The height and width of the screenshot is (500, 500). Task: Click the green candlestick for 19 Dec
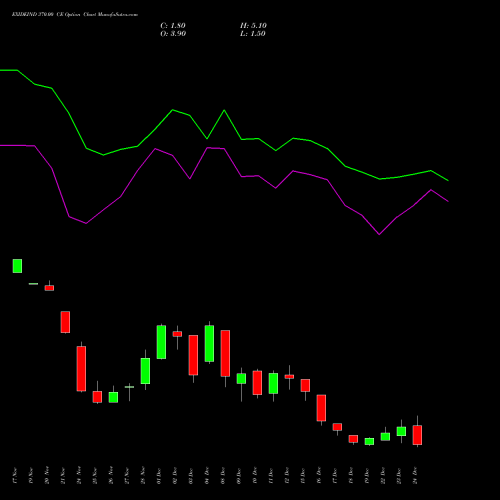point(369,442)
